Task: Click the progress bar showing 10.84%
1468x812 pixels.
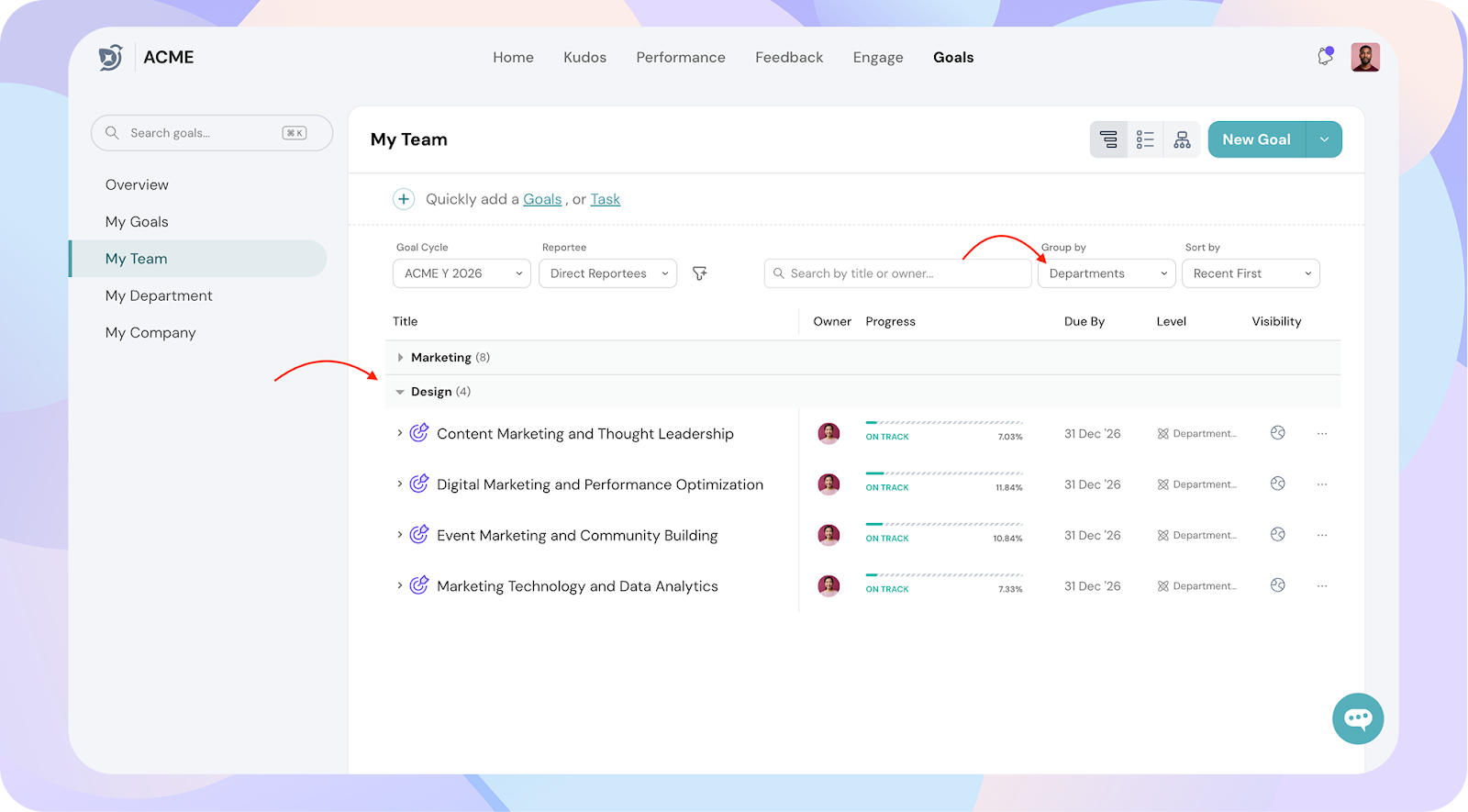Action: click(944, 525)
